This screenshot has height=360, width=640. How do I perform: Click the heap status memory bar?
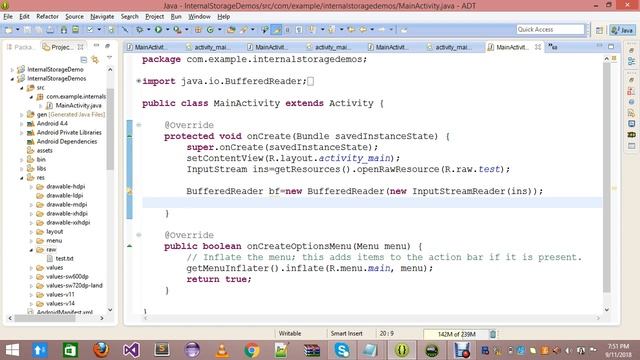[x=456, y=334]
